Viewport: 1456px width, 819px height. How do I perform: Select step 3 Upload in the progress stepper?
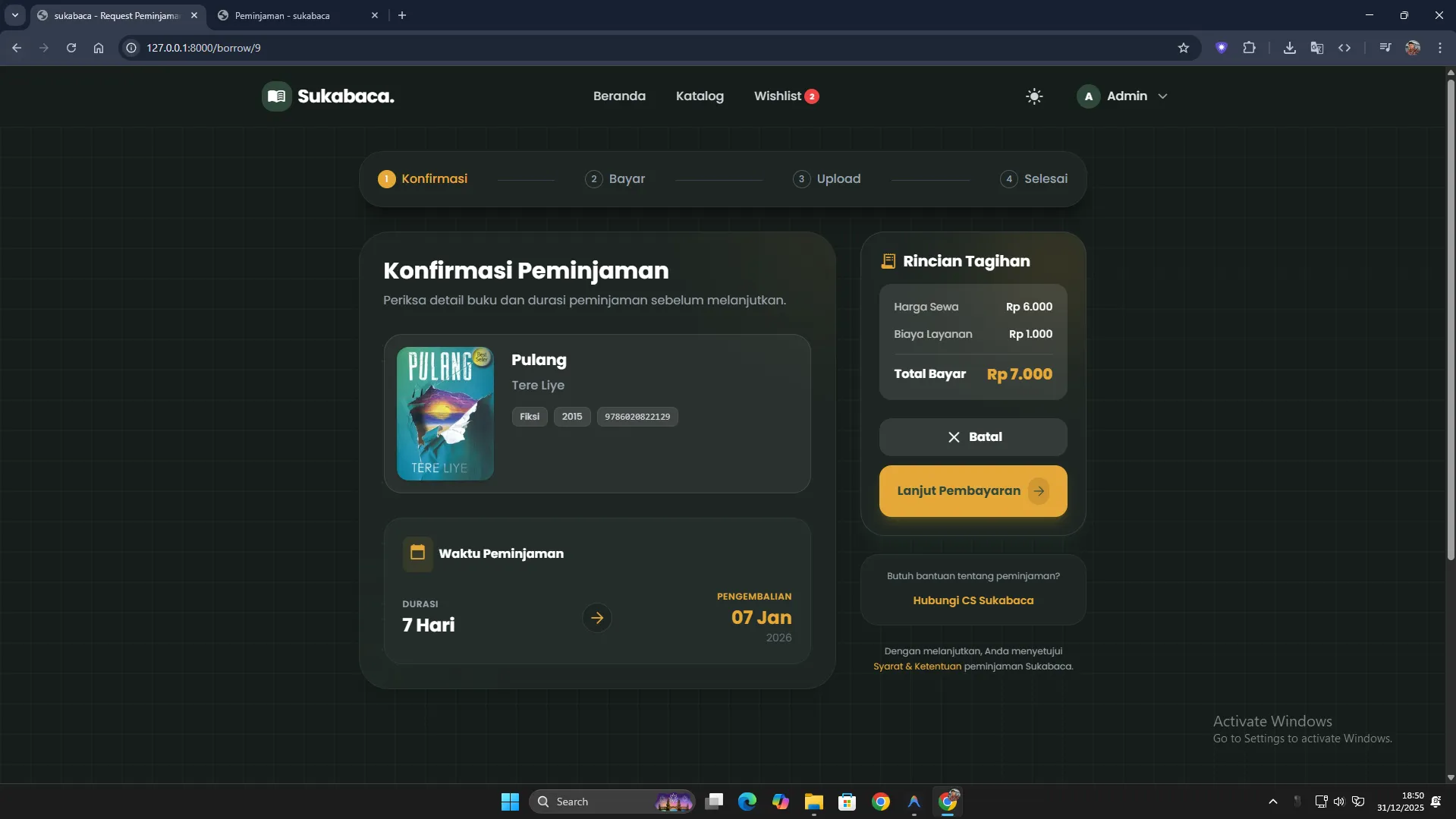(826, 179)
